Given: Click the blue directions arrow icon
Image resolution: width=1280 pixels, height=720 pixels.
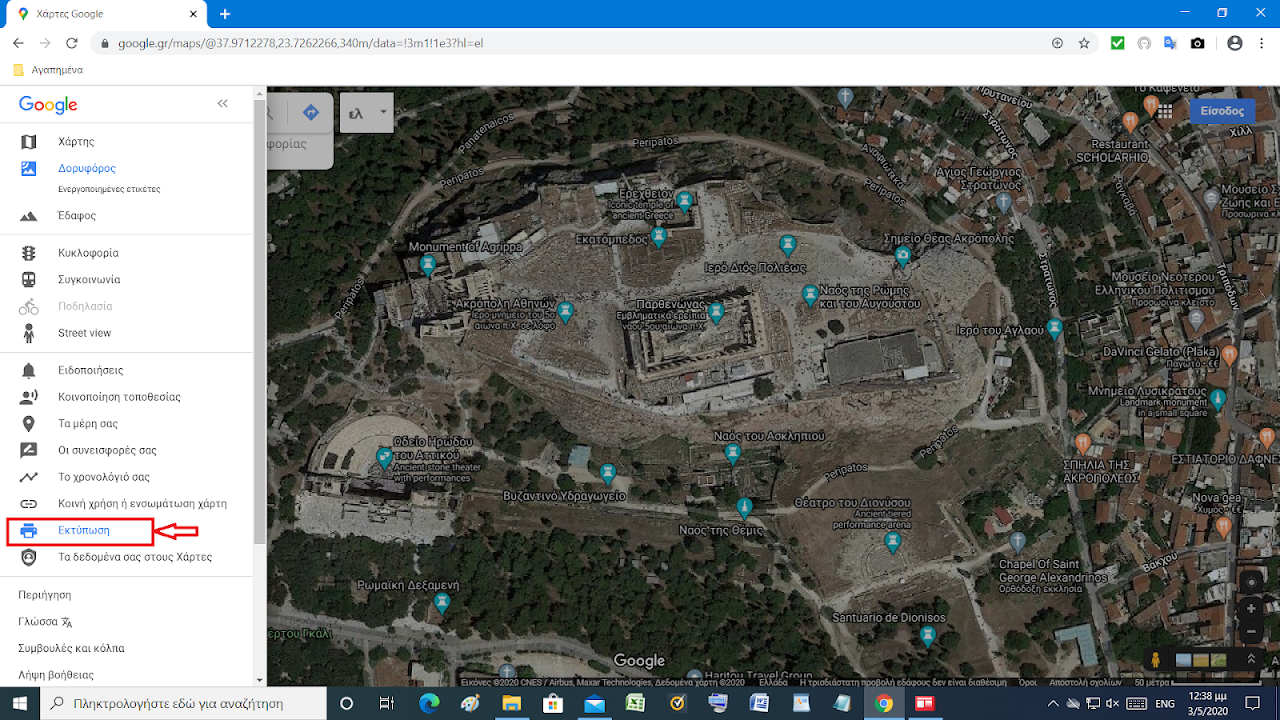Looking at the screenshot, I should coord(311,113).
